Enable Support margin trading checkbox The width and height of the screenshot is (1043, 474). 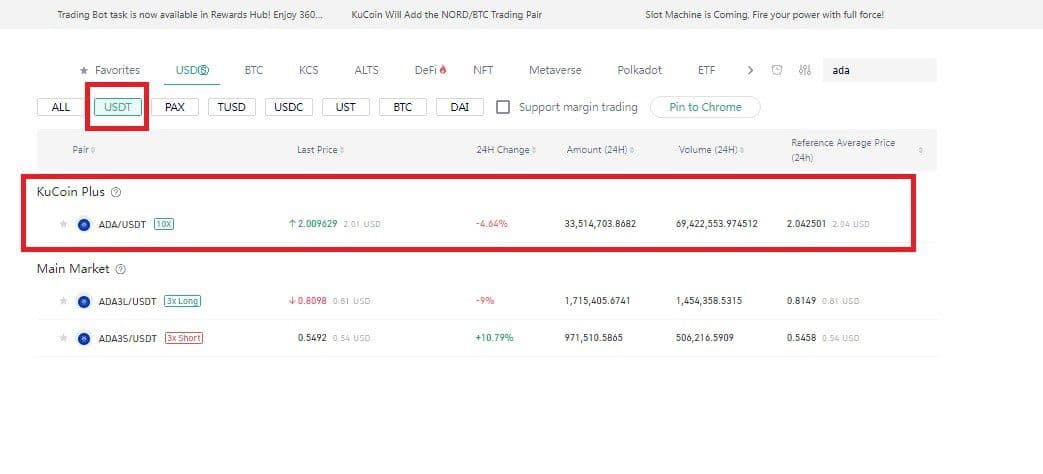coord(504,107)
